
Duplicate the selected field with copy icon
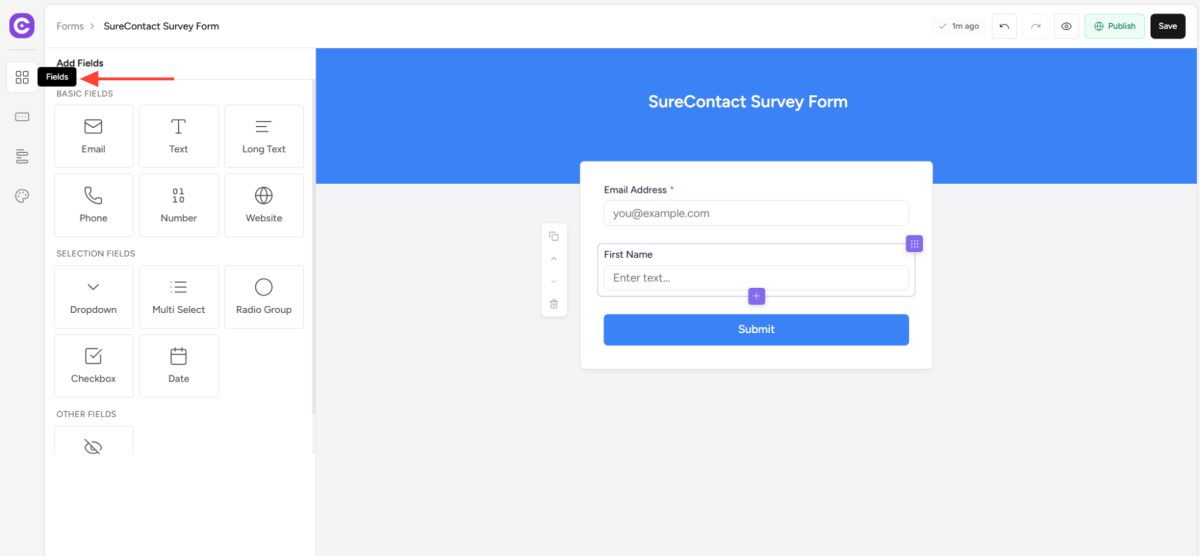[554, 236]
